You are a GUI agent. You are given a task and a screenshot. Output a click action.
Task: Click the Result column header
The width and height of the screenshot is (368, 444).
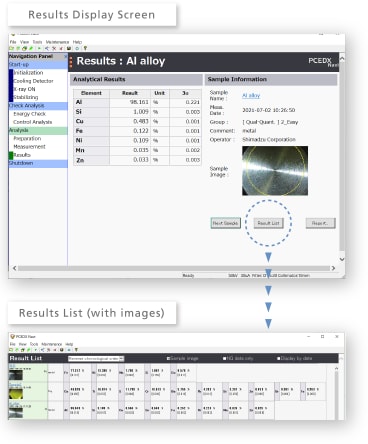(x=130, y=93)
